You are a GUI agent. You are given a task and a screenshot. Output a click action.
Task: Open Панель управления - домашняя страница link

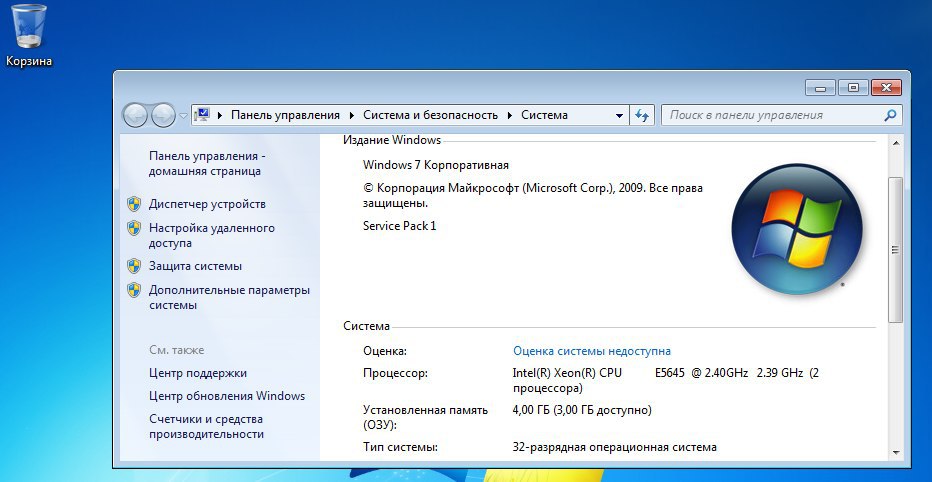(206, 163)
